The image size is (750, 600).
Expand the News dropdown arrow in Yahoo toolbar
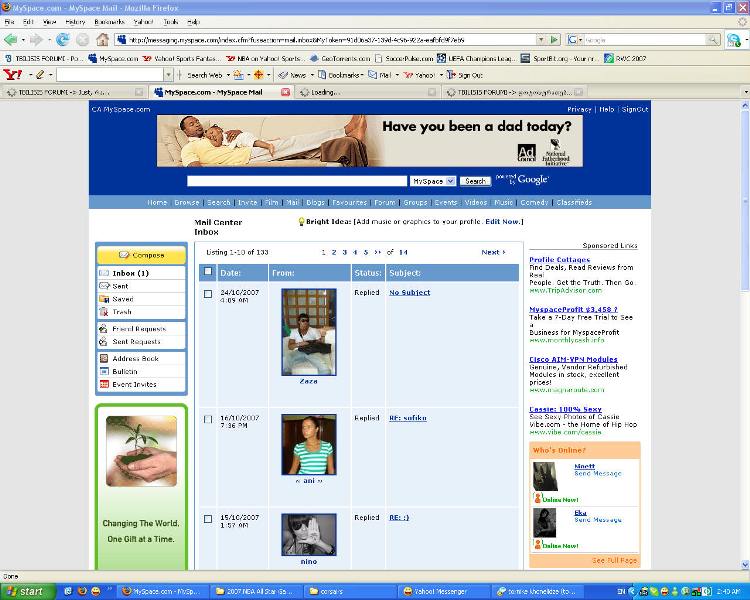[x=312, y=75]
